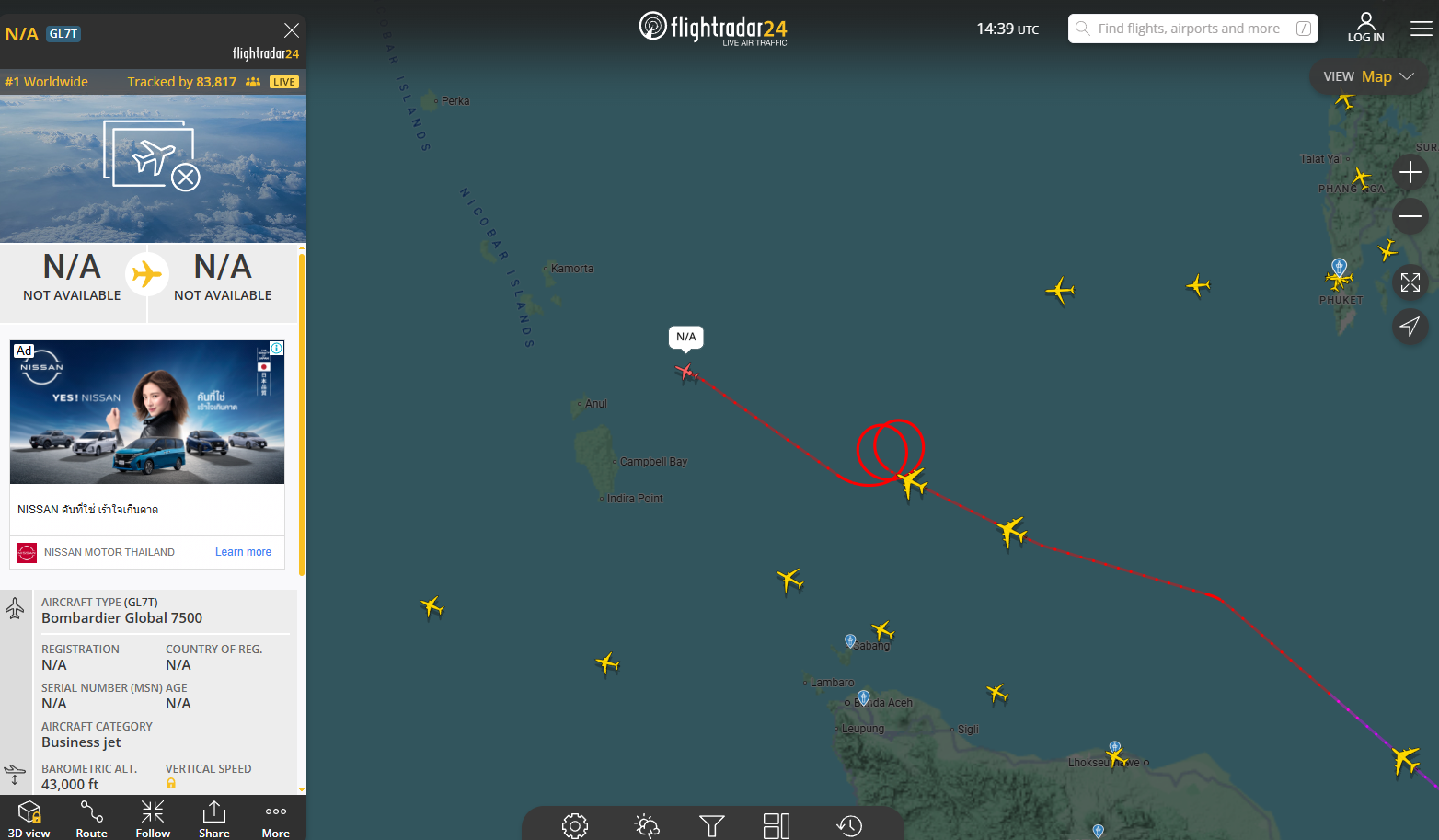Click Learn more link in Nissan ad
Image resolution: width=1439 pixels, height=840 pixels.
pyautogui.click(x=243, y=552)
